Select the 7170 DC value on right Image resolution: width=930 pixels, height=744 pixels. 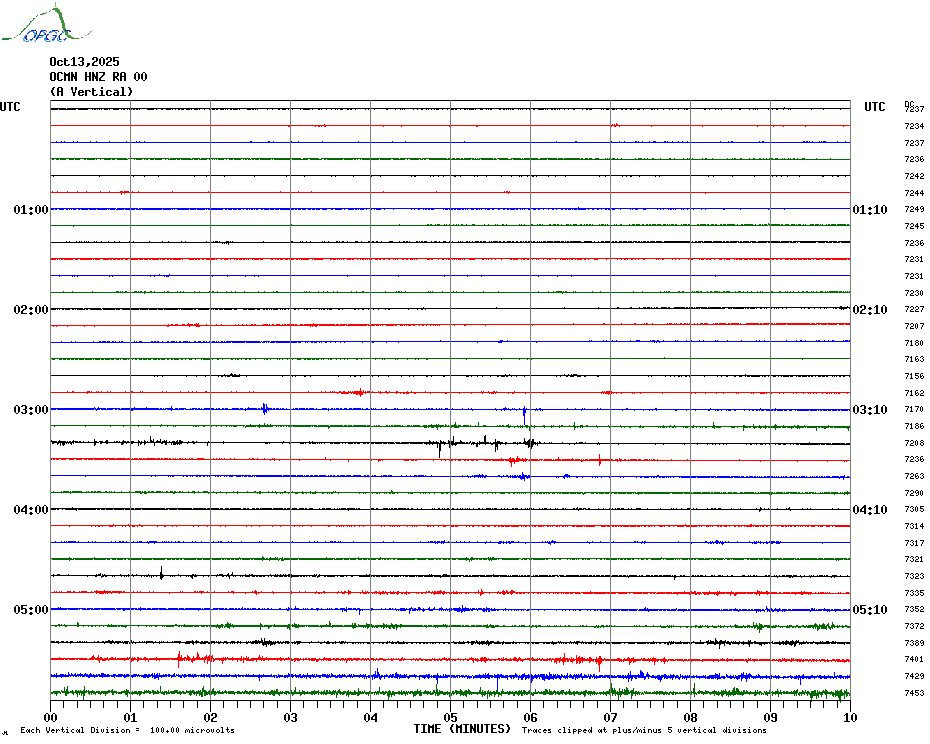(x=914, y=409)
